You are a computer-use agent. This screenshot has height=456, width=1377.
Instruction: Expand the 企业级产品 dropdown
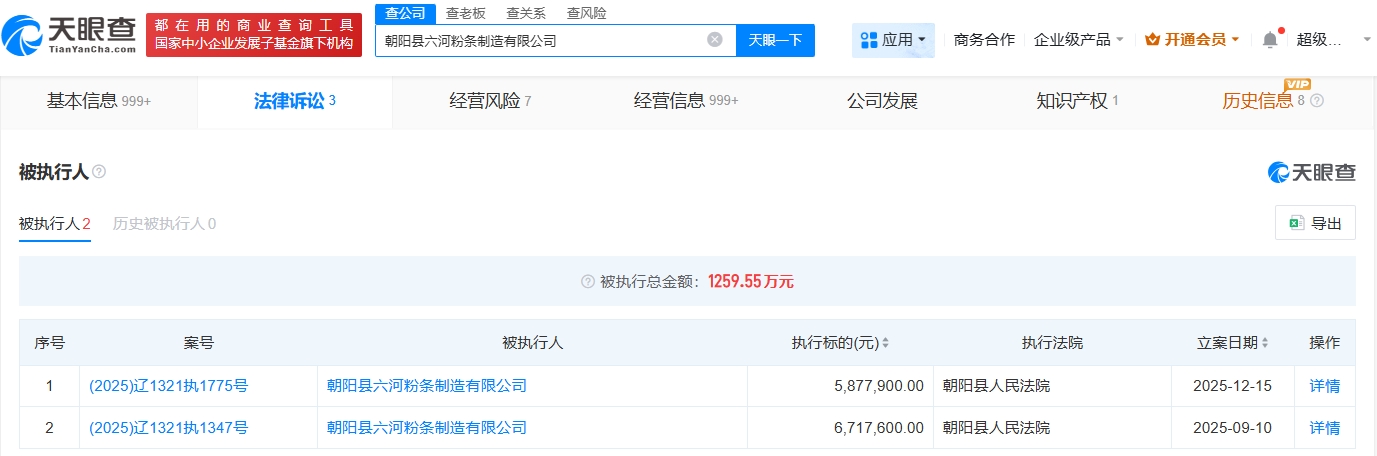[1078, 40]
